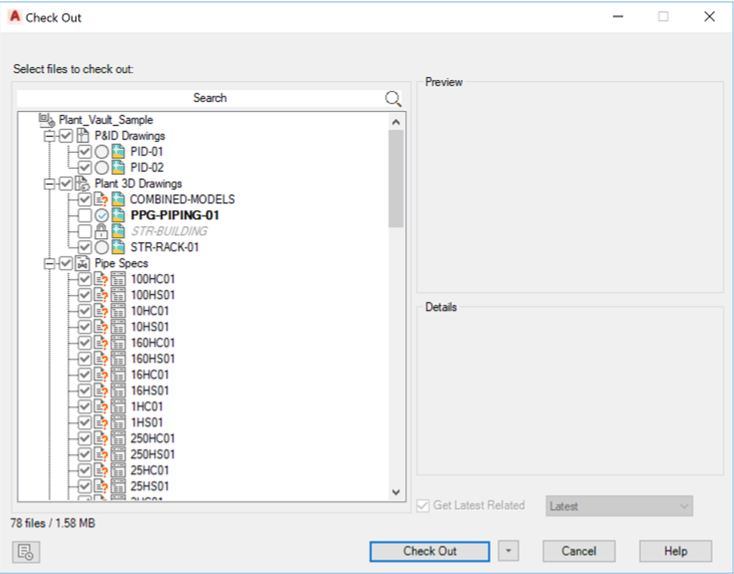Click the Plant 3D Drawings folder icon
The height and width of the screenshot is (574, 734).
tap(82, 184)
